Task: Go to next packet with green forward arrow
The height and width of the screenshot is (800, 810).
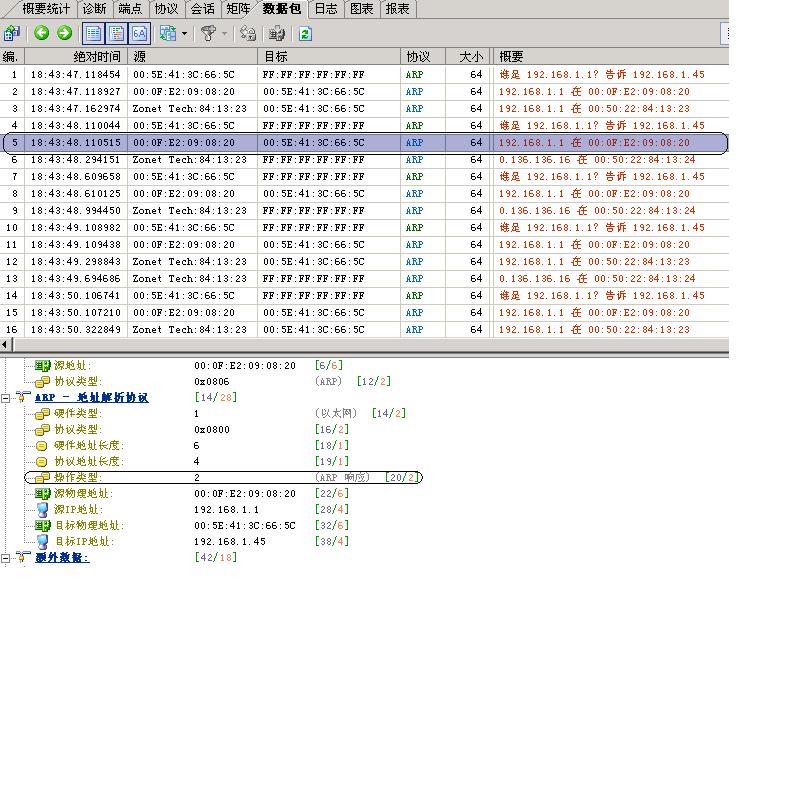Action: (65, 33)
